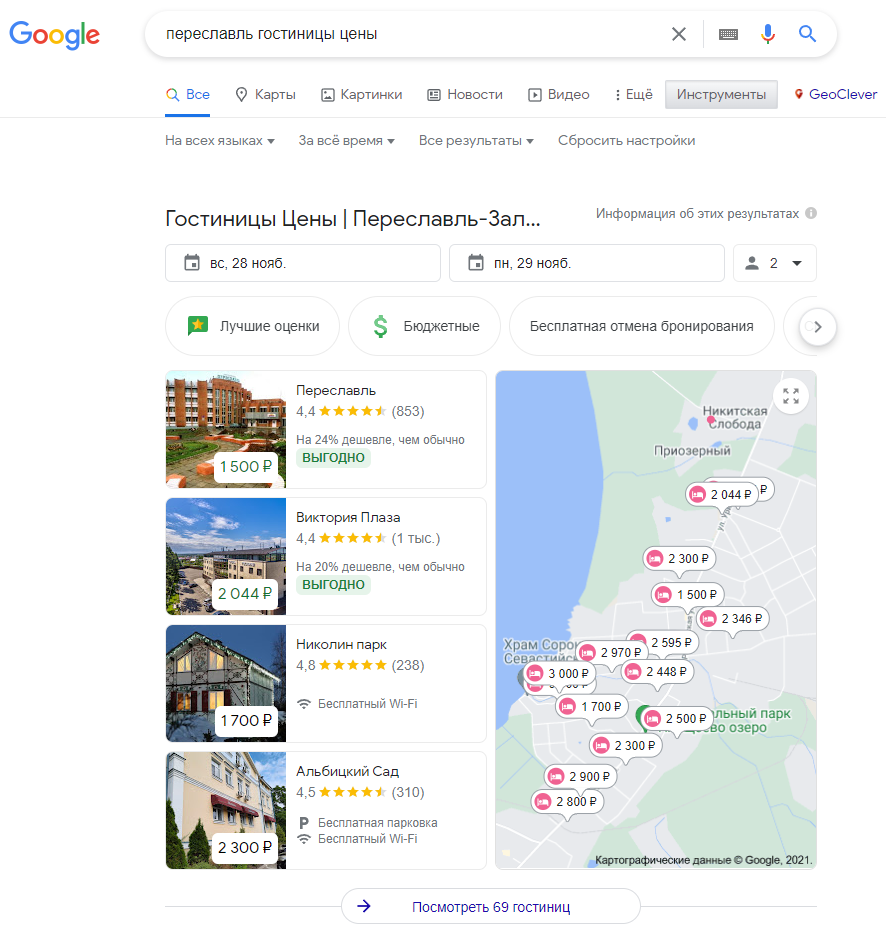Image resolution: width=886 pixels, height=928 pixels.
Task: Open the Все результаты dropdown
Action: (x=476, y=141)
